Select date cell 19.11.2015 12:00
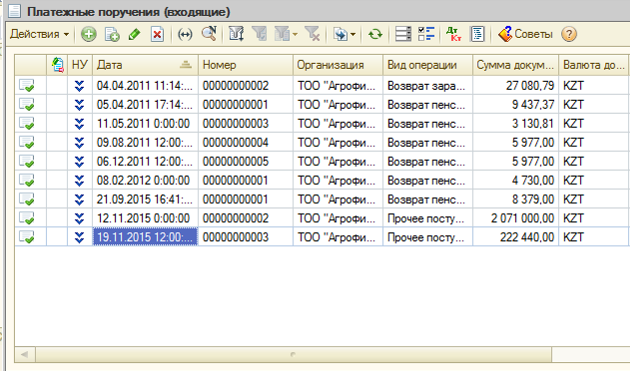This screenshot has height=371, width=630. coord(145,237)
